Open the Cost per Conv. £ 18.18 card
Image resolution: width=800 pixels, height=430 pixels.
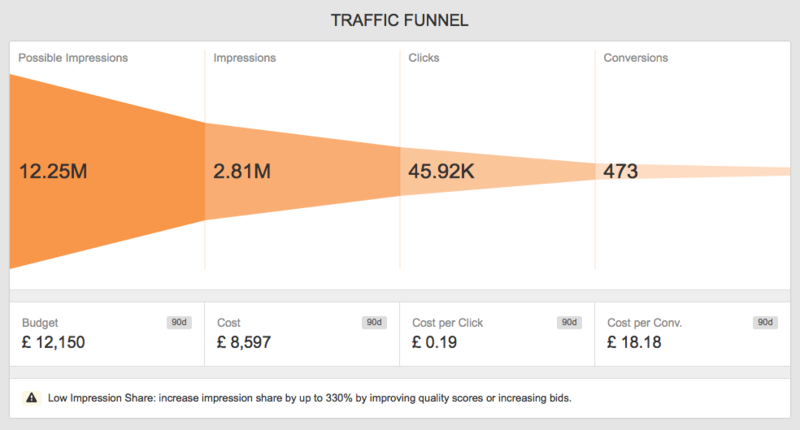(x=692, y=334)
